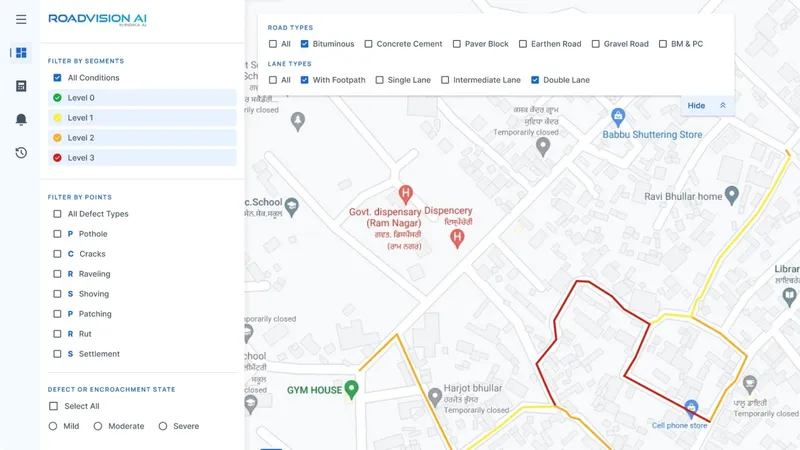Click the Library map pin
The image size is (800, 450).
click(x=789, y=296)
